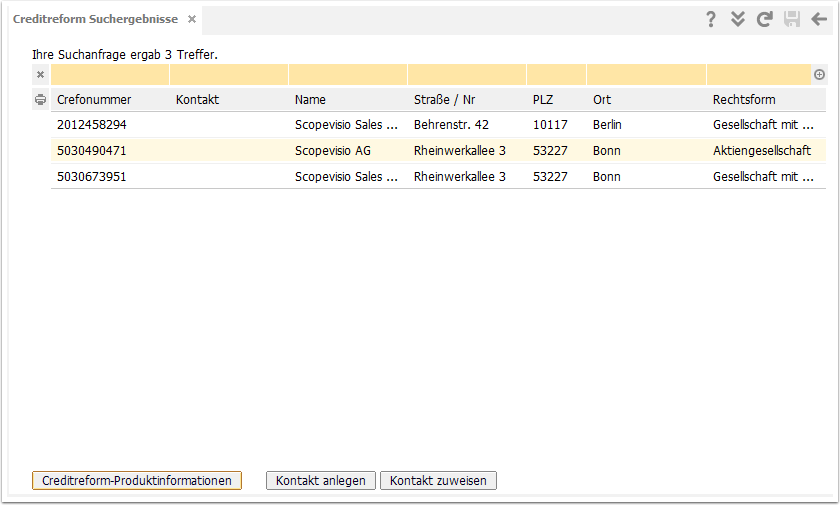Click the Aktiengesellschaft cell

click(762, 150)
